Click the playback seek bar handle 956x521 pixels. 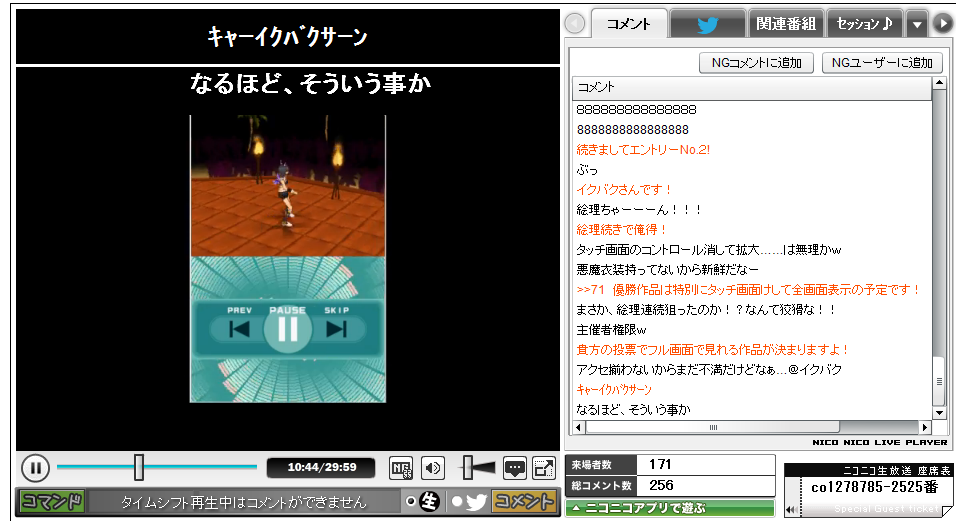(139, 467)
